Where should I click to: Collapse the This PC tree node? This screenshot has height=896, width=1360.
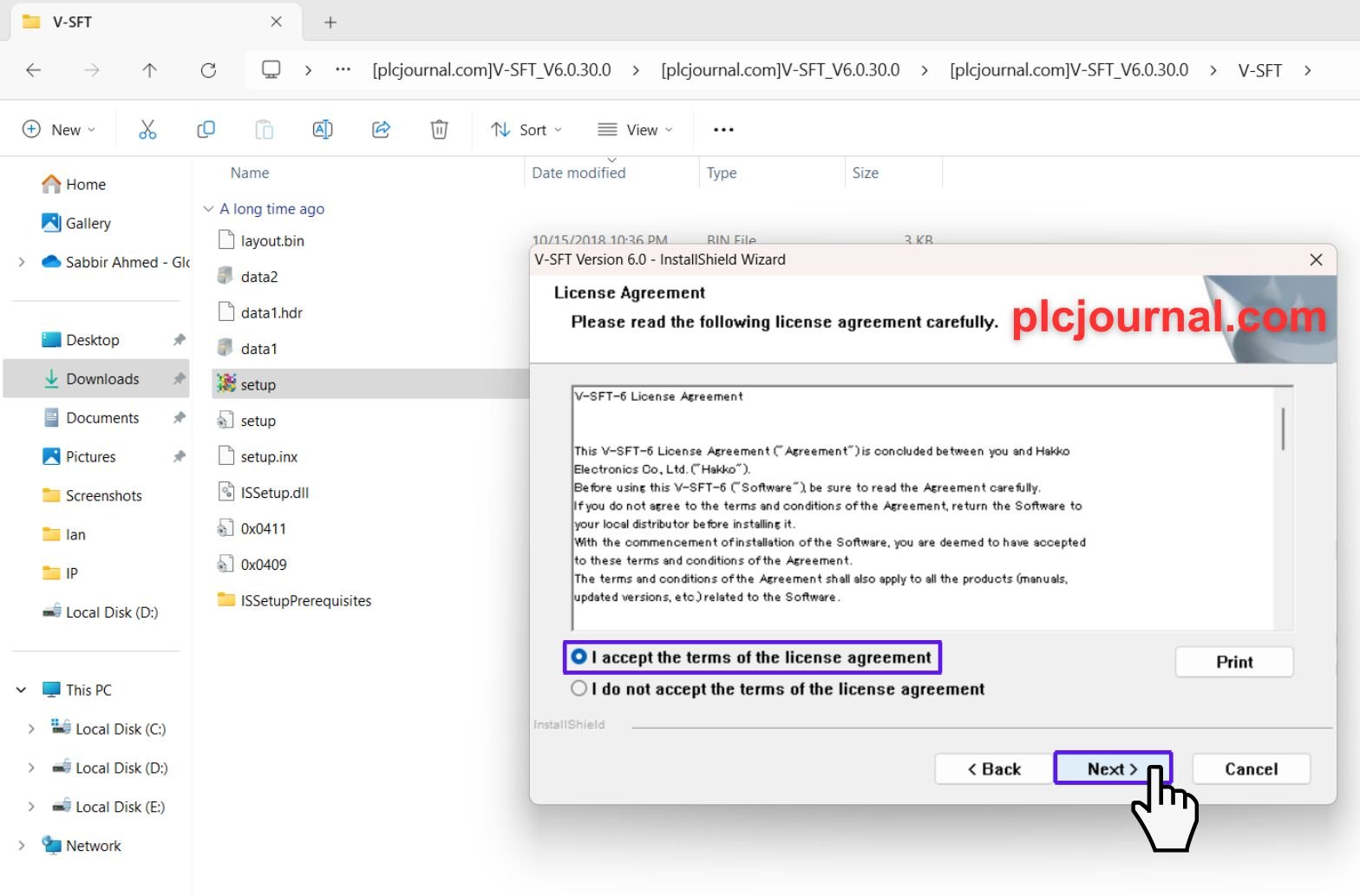22,690
